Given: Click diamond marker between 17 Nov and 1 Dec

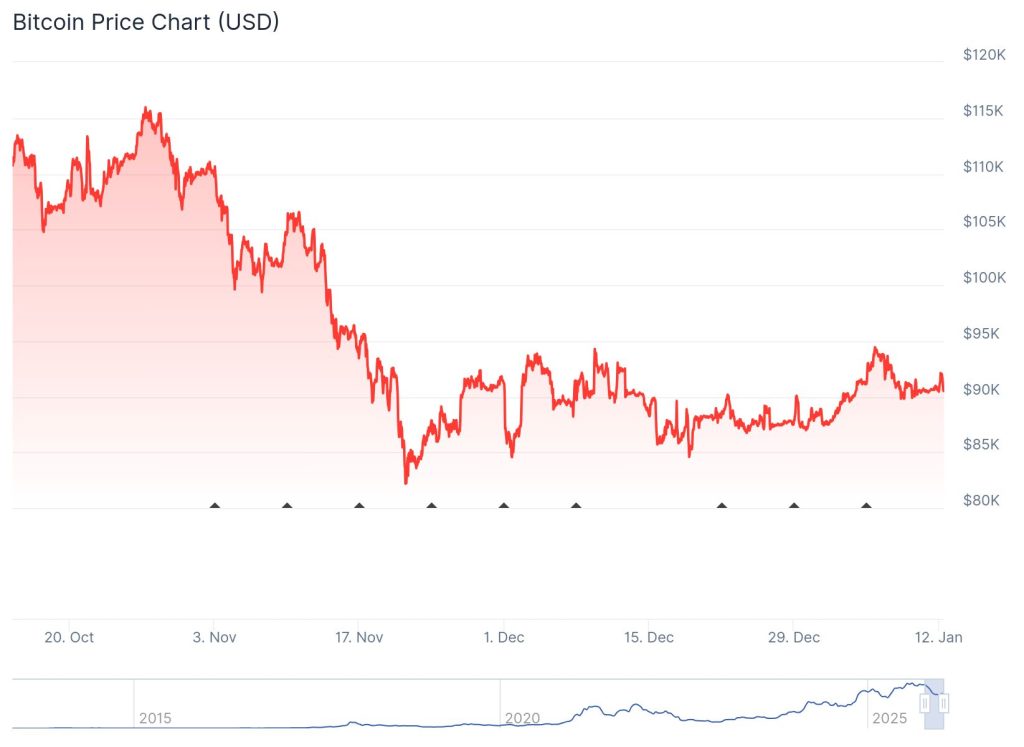Looking at the screenshot, I should (x=432, y=505).
